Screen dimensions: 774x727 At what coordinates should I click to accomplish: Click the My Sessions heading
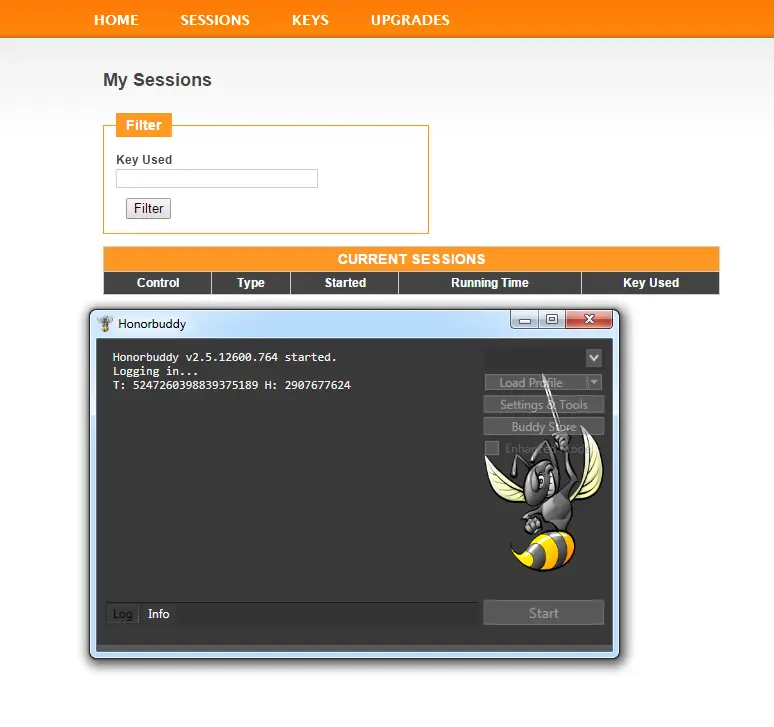pos(157,80)
